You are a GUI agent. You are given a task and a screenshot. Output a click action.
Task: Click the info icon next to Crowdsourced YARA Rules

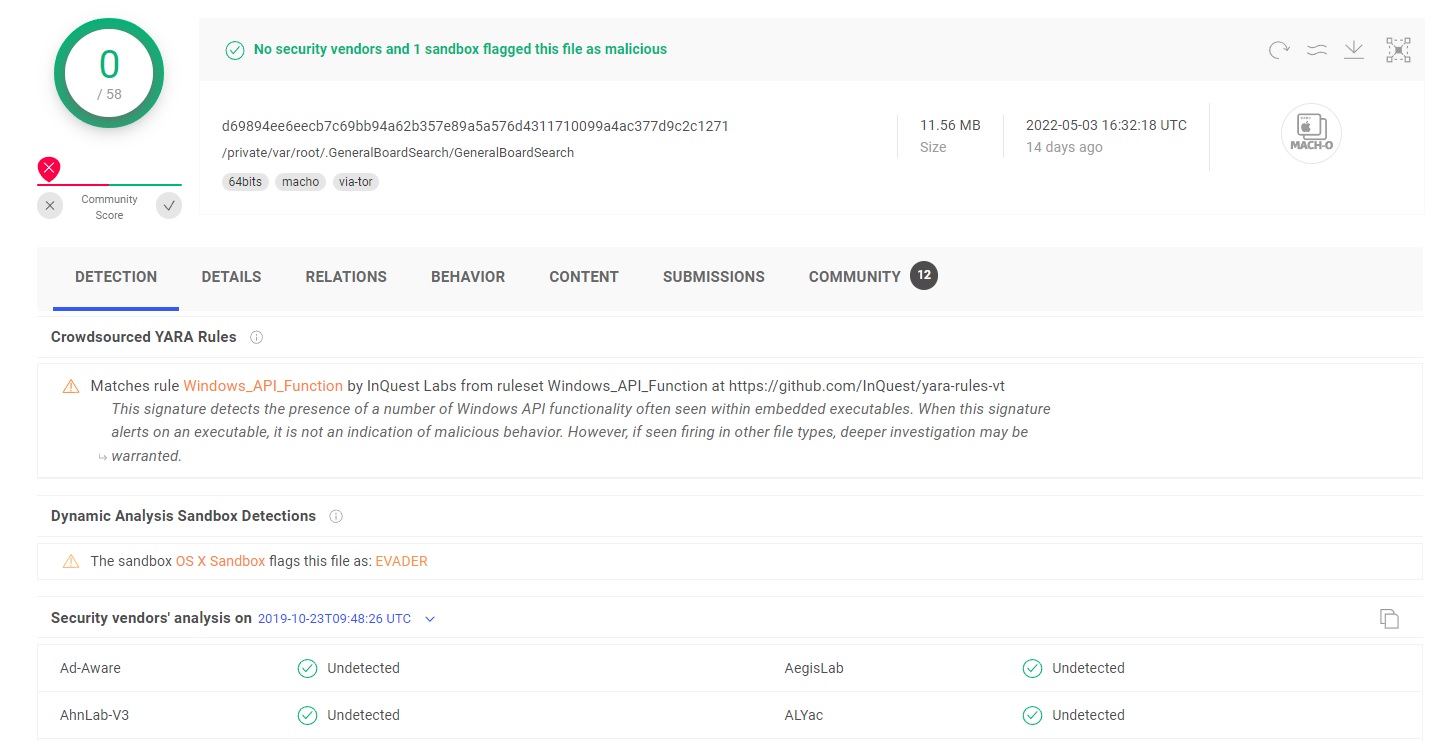click(256, 337)
